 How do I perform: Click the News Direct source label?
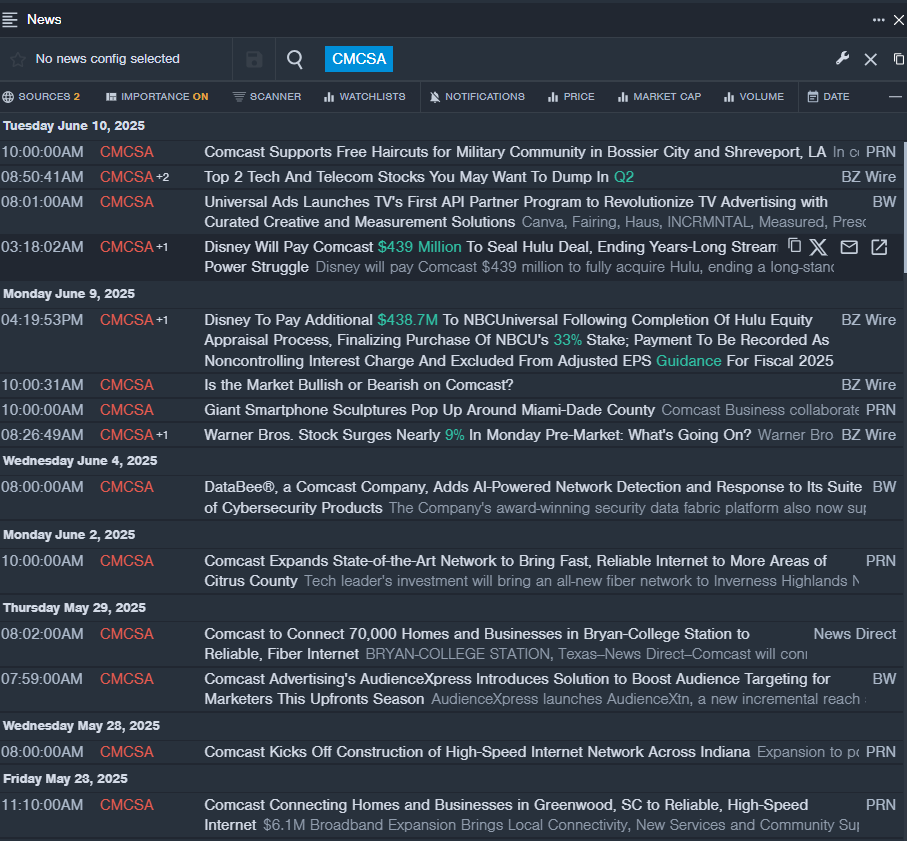click(854, 634)
